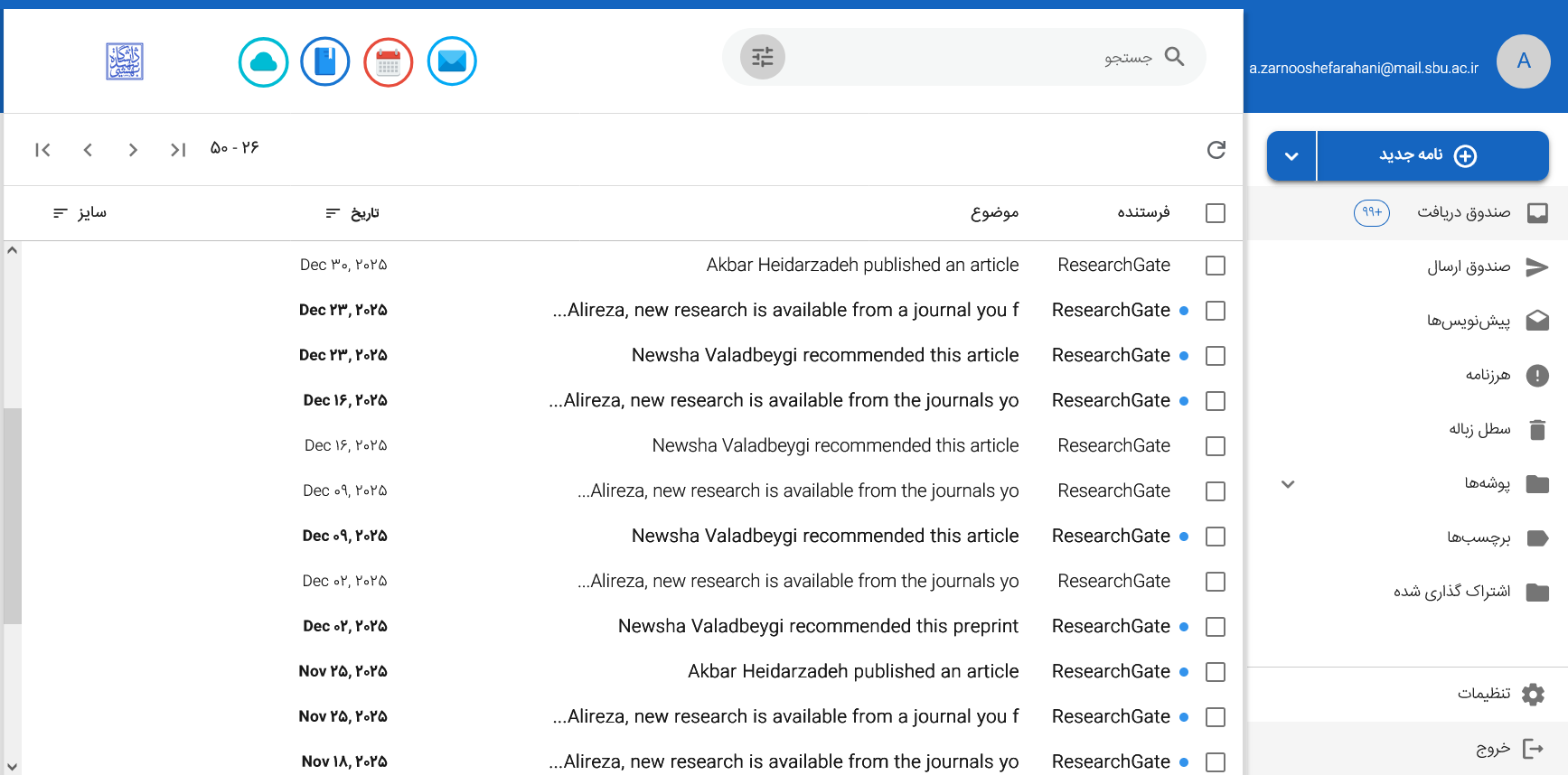The image size is (1568, 775).
Task: Click the logout (خروج) link
Action: (1493, 748)
